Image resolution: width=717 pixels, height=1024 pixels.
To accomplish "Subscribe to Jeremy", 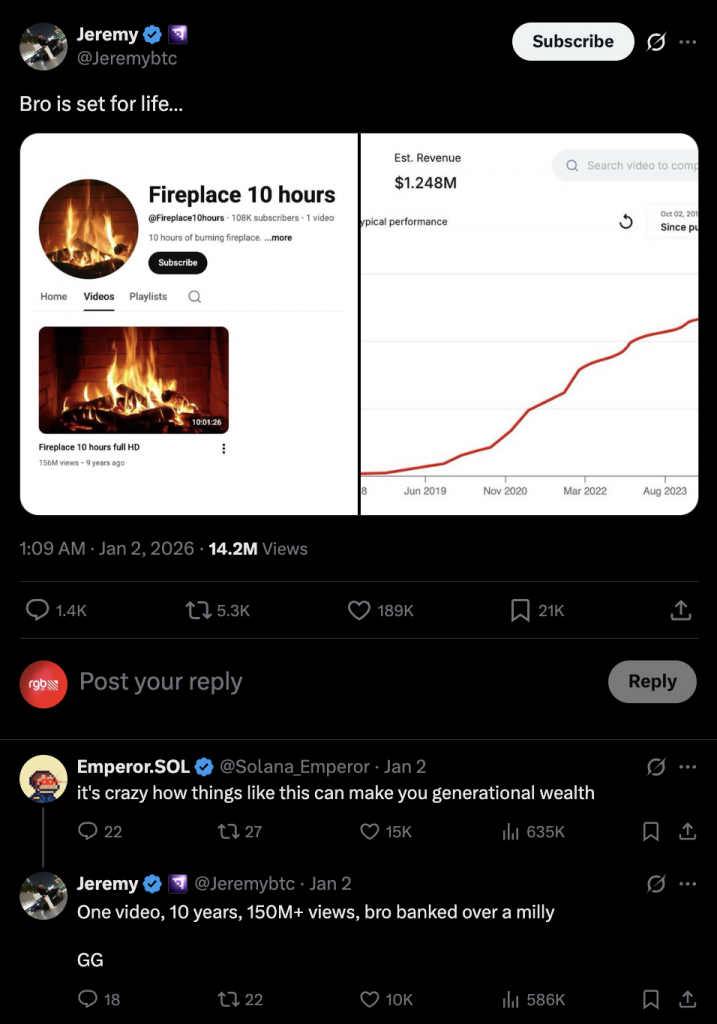I will click(x=573, y=42).
